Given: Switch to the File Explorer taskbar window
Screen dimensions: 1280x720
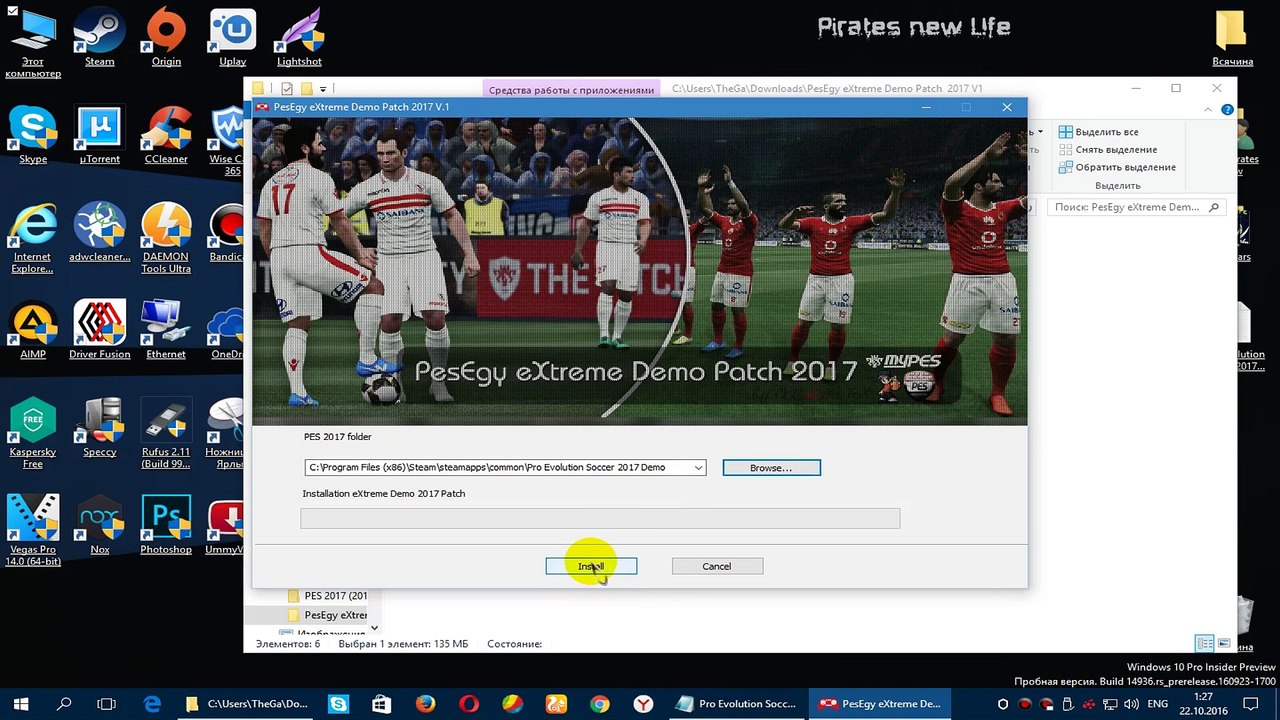Looking at the screenshot, I should coord(247,704).
